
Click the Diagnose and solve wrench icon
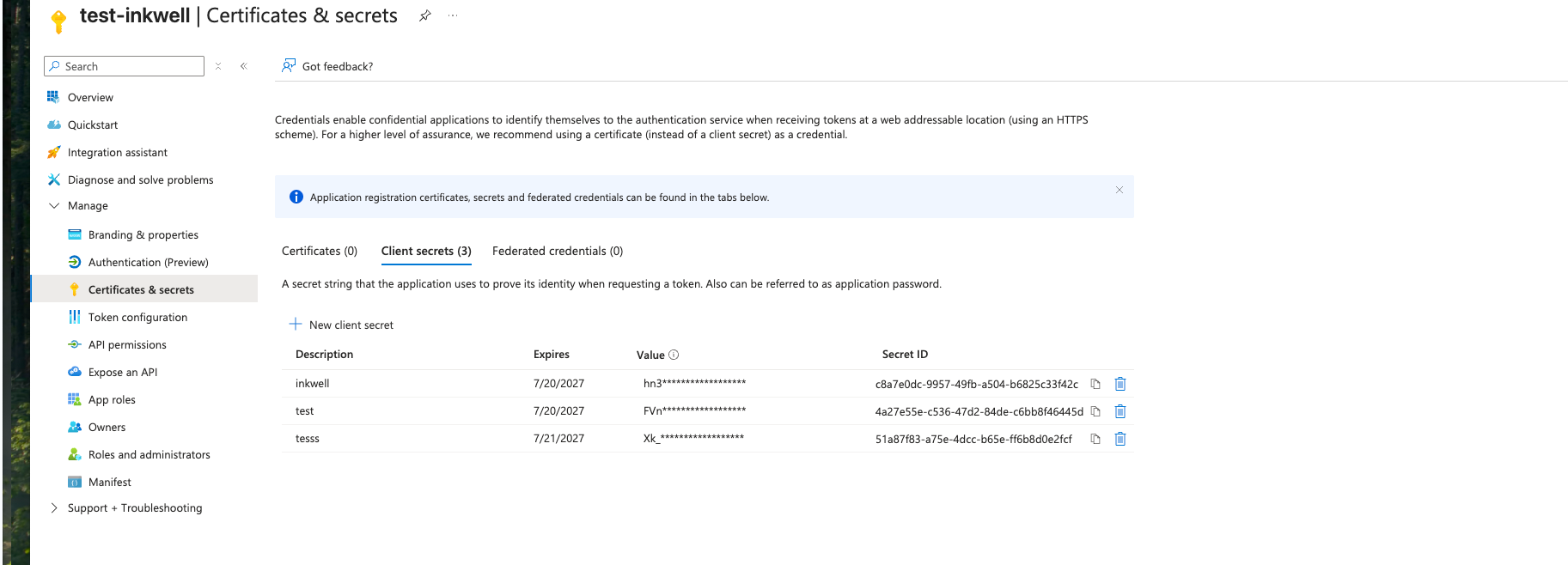pos(53,179)
